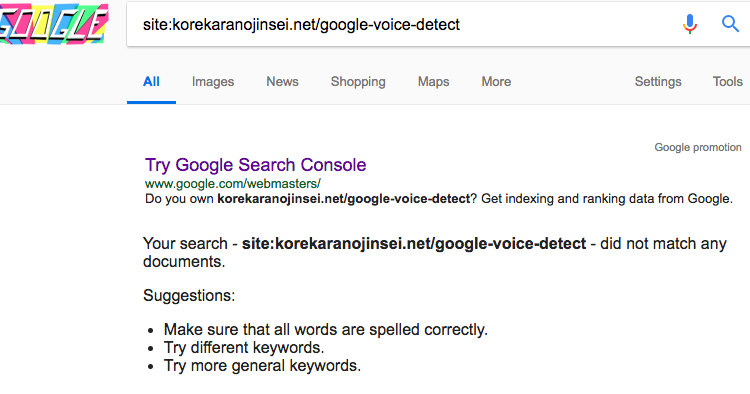Focus the search box containing site query

coord(402,24)
